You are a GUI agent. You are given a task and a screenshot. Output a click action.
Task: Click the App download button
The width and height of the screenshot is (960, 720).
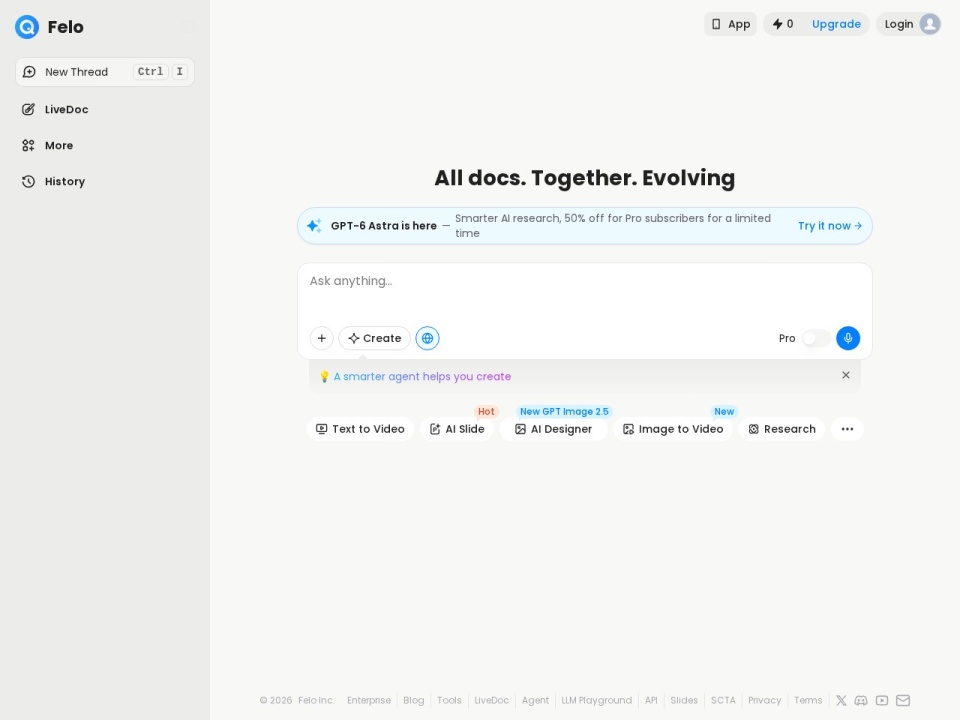coord(730,24)
